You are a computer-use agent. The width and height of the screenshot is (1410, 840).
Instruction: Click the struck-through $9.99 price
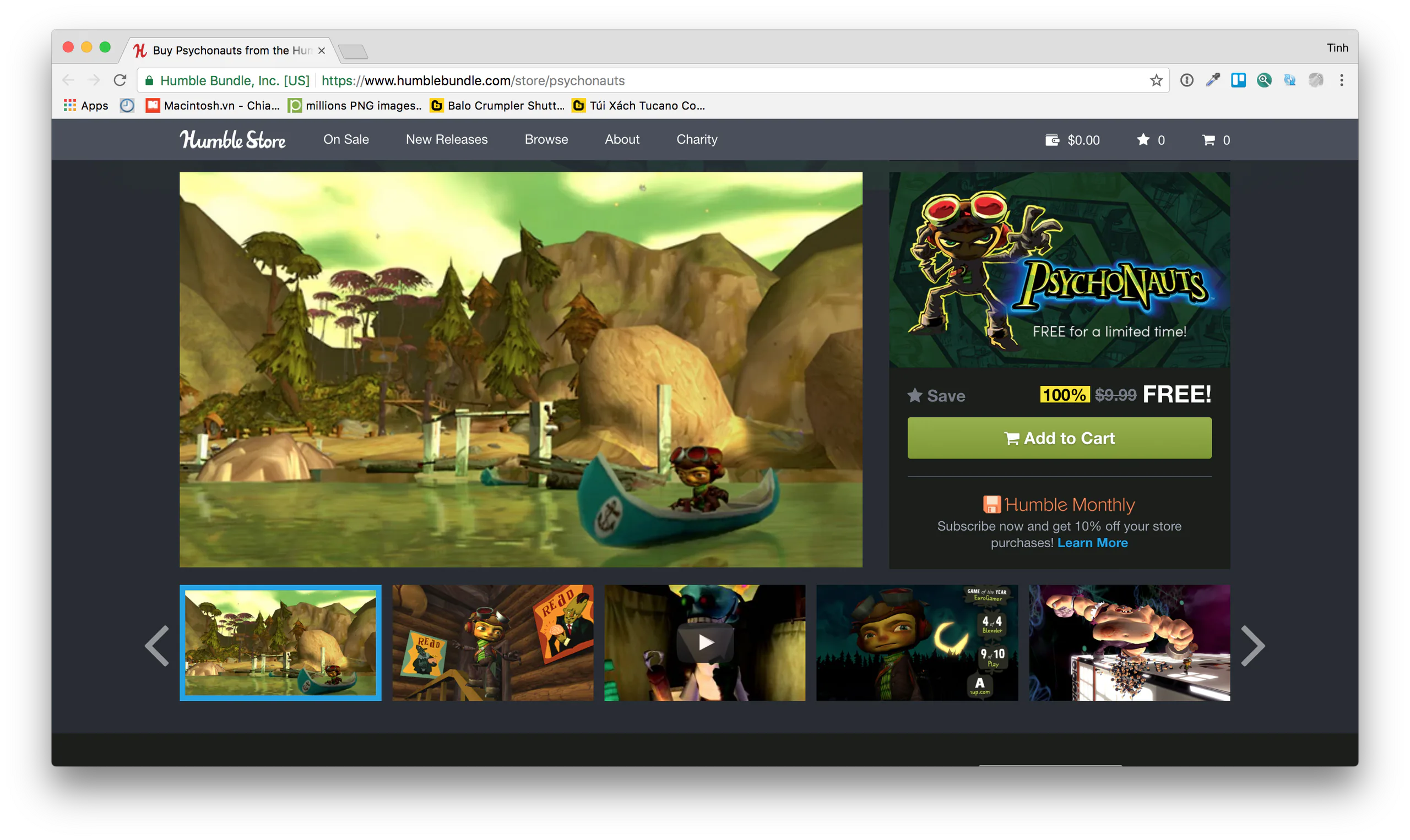[1115, 395]
